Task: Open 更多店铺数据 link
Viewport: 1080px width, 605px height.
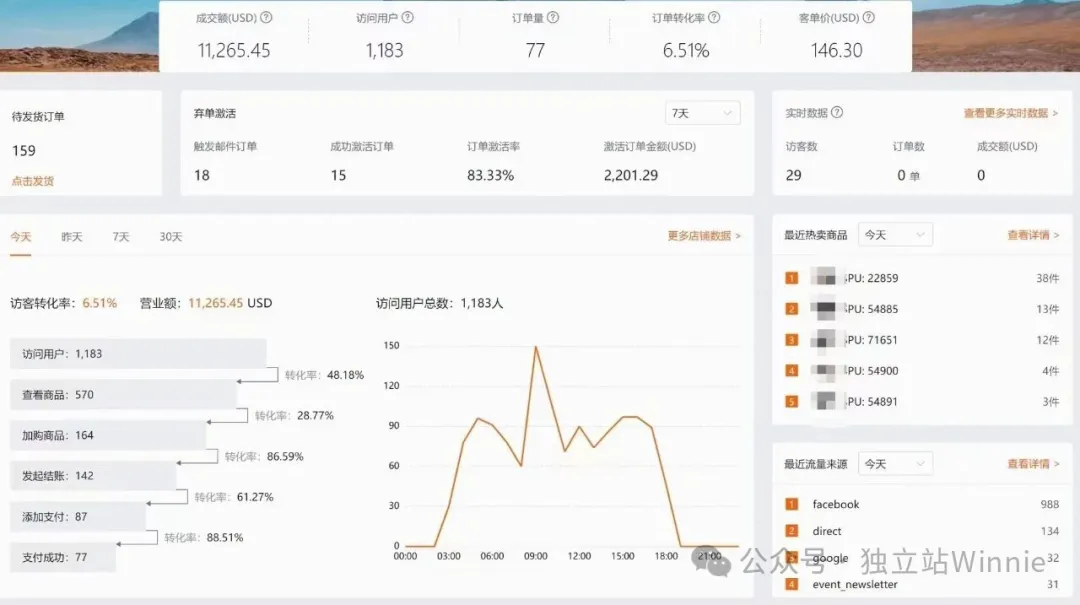Action: coord(698,235)
